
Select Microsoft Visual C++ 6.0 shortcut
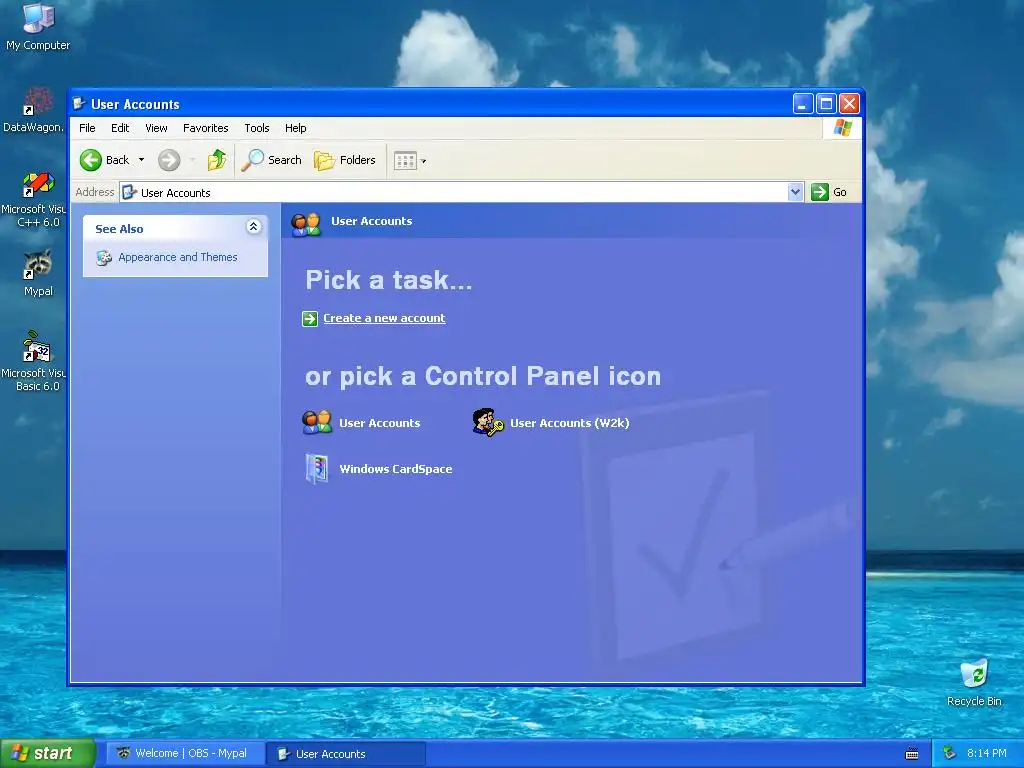coord(34,199)
